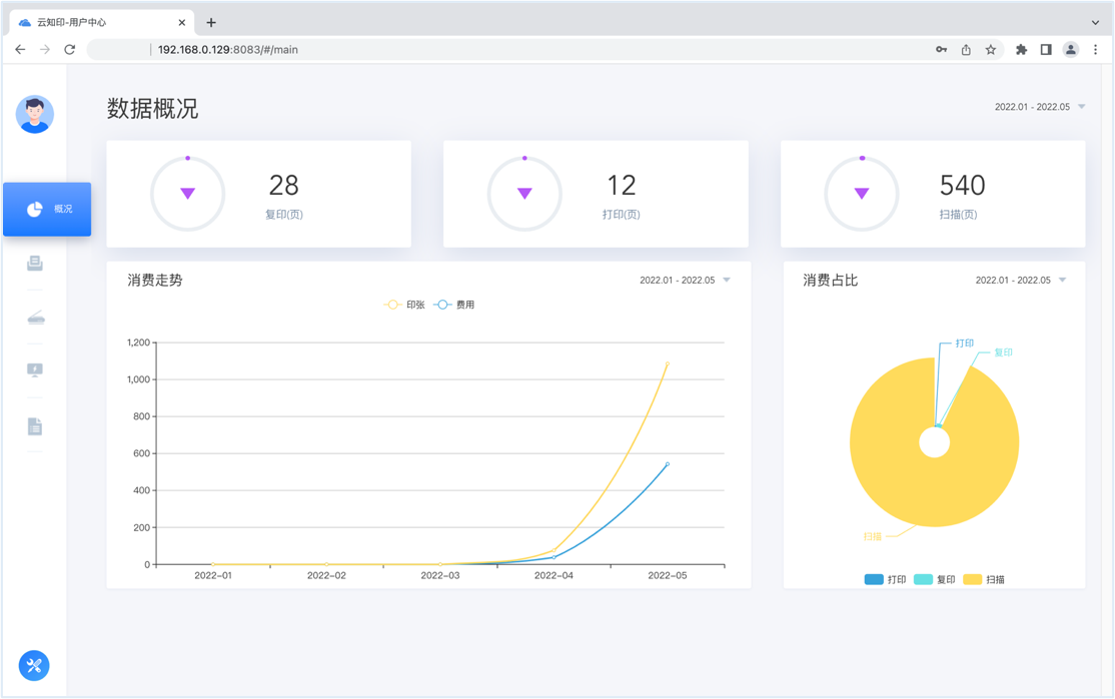The width and height of the screenshot is (1115, 699).
Task: Click the blue tools button at bottom left
Action: [34, 665]
